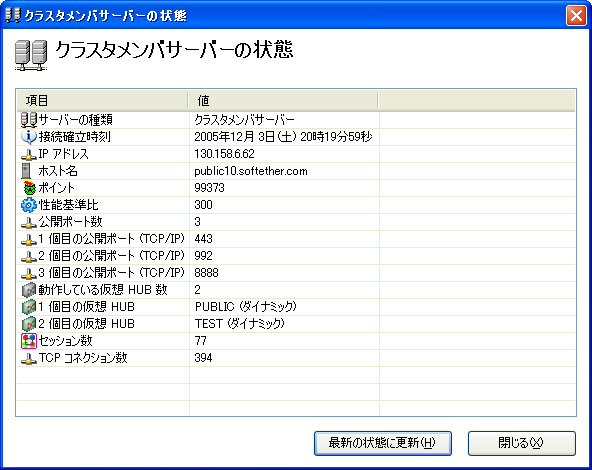Click the セッション数 colorful icon
592x470 pixels.
29,341
